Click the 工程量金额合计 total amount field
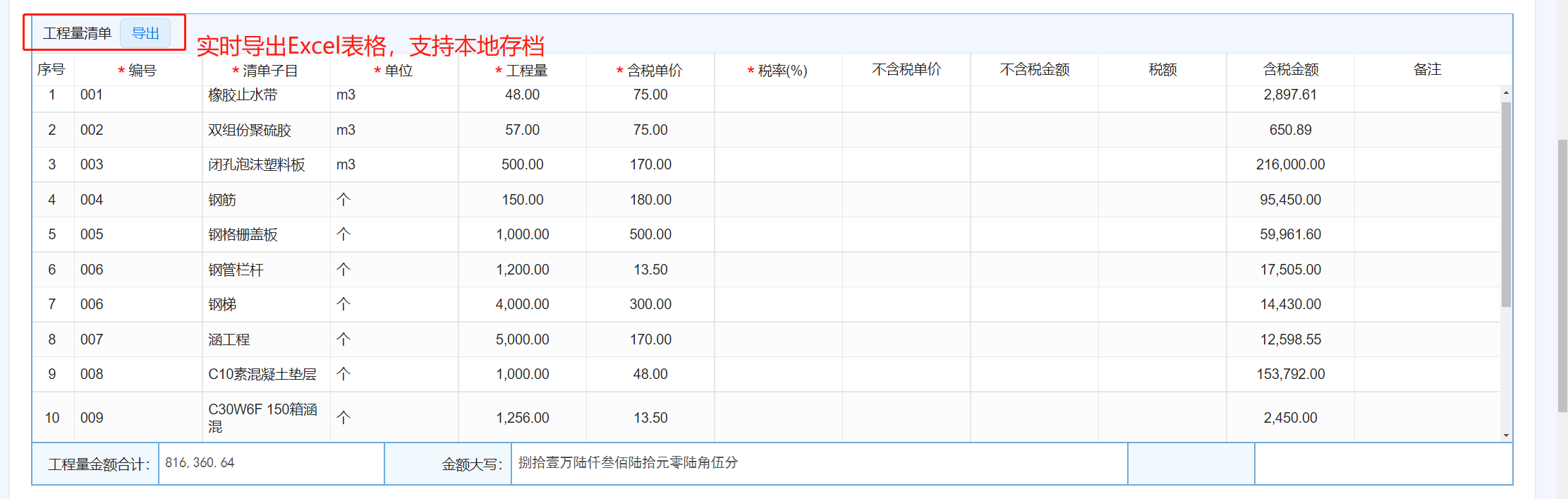 pos(271,463)
